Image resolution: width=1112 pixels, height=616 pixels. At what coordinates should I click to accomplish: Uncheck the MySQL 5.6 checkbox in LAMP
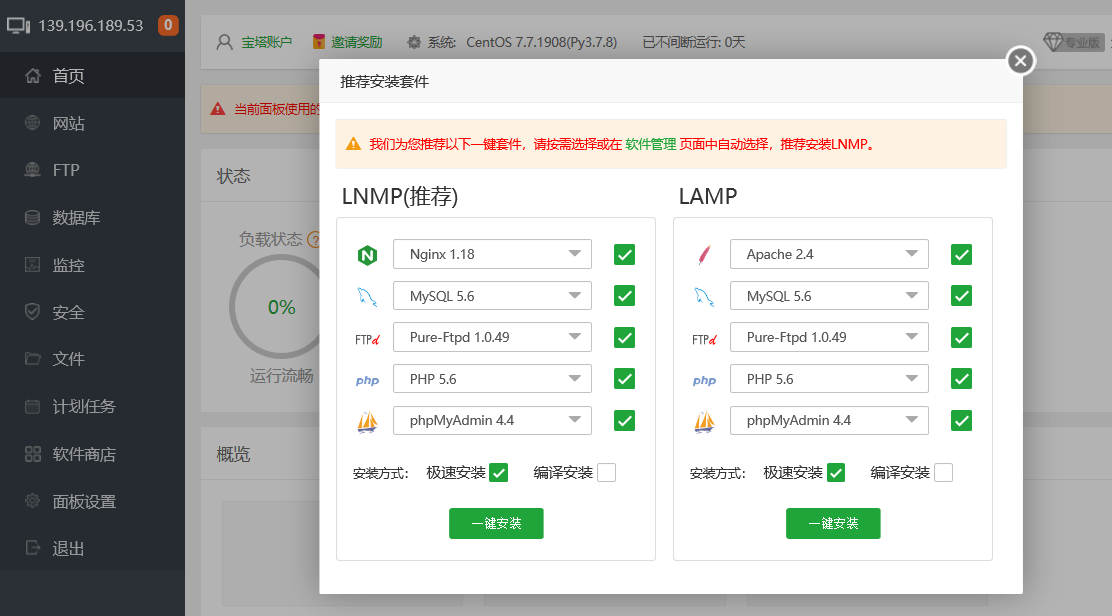coord(961,296)
